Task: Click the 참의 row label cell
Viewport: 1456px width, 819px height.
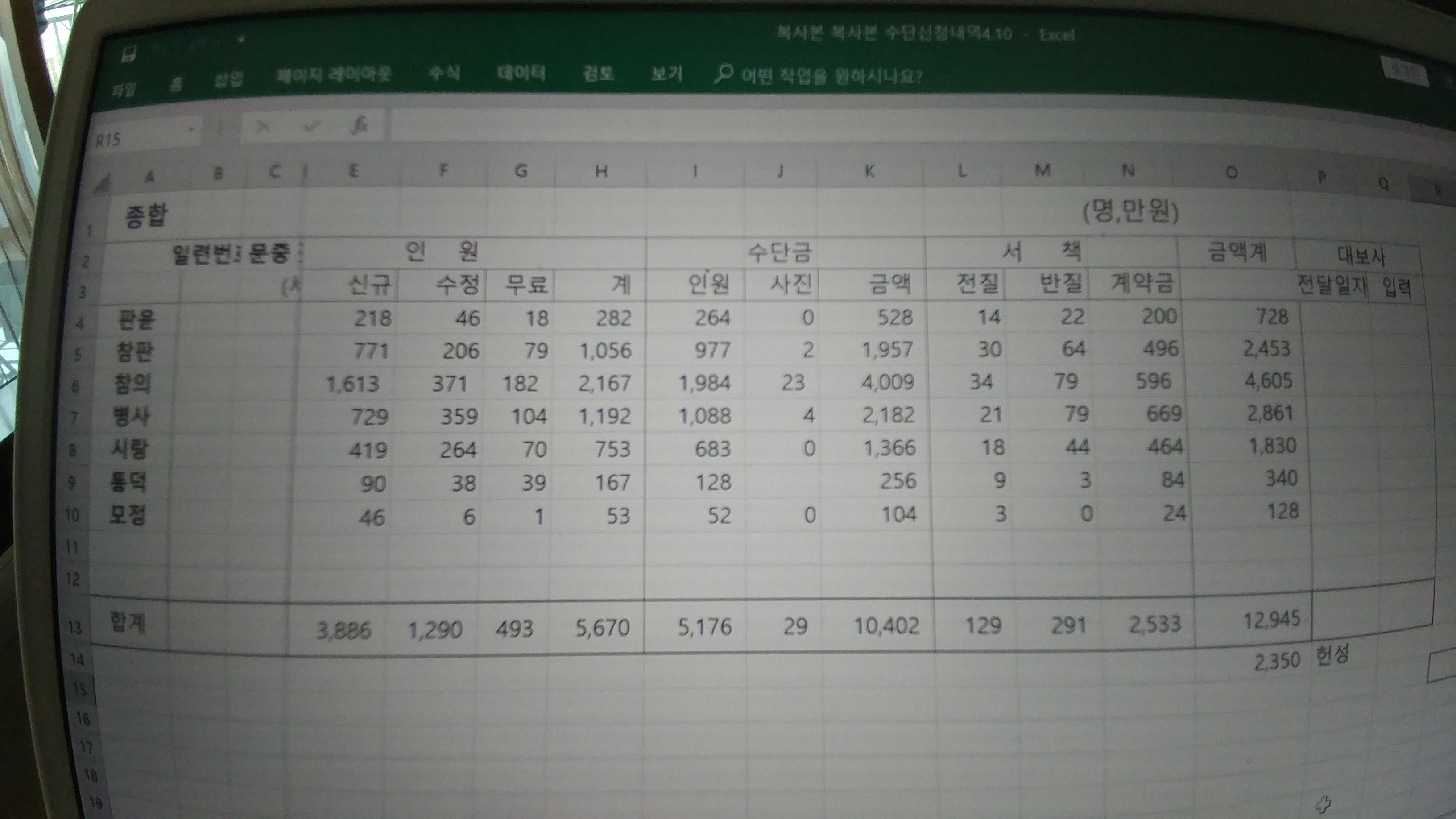Action: (132, 385)
